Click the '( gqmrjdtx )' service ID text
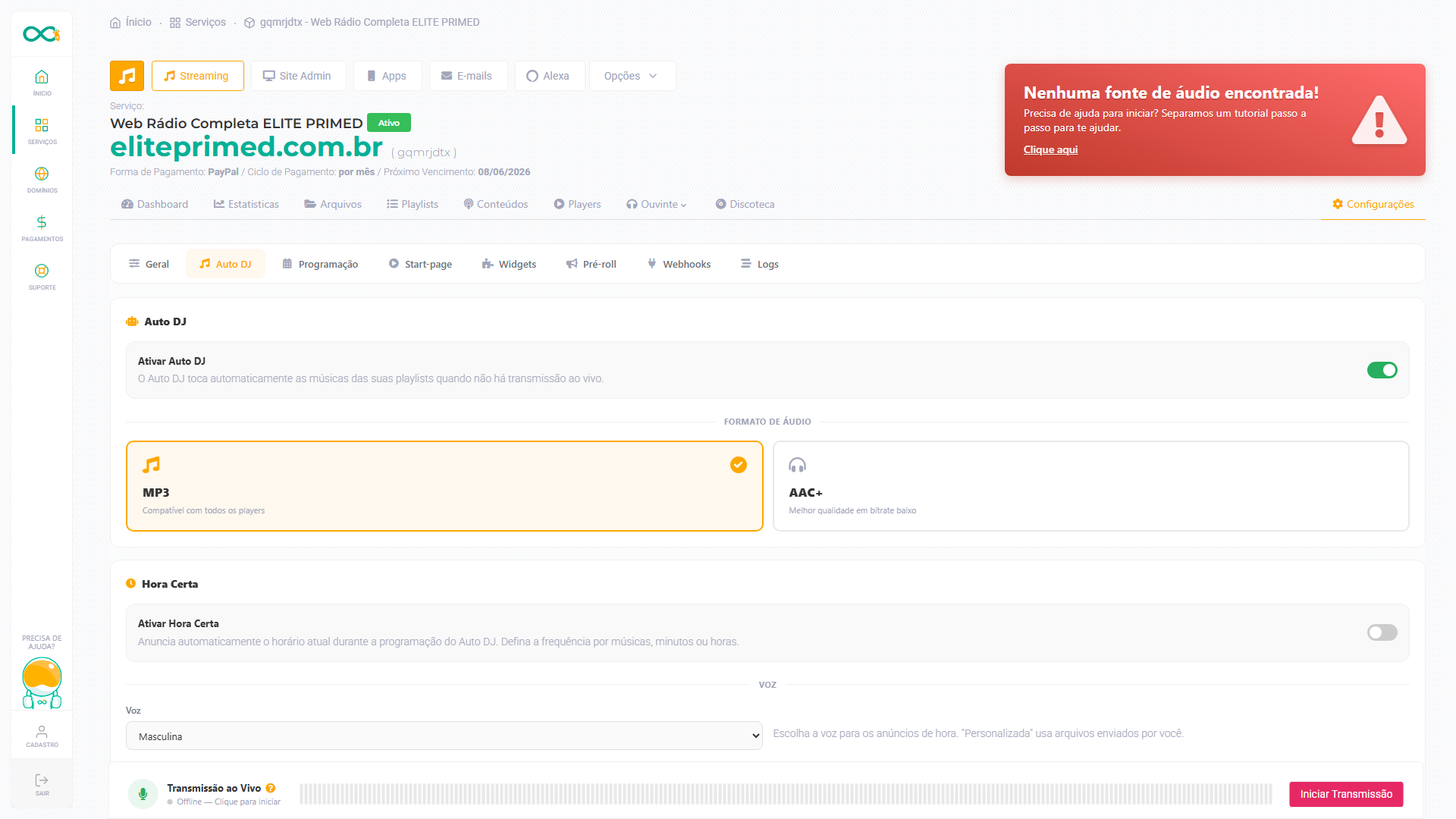Viewport: 1456px width, 819px height. tap(424, 152)
